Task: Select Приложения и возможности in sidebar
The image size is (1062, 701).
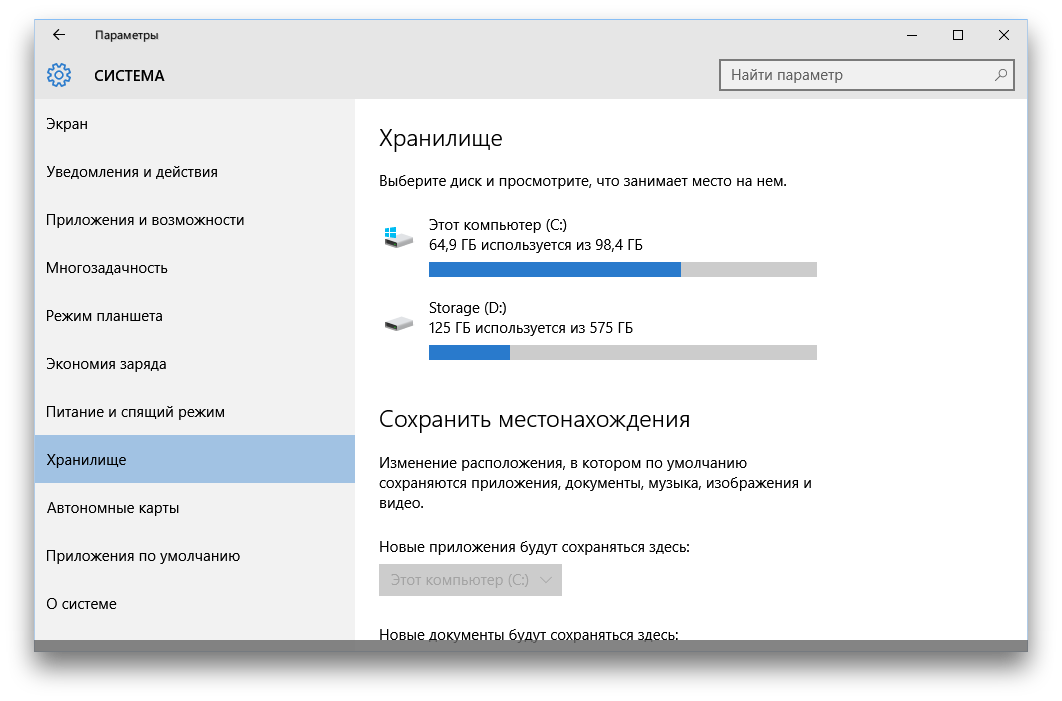Action: click(x=145, y=220)
